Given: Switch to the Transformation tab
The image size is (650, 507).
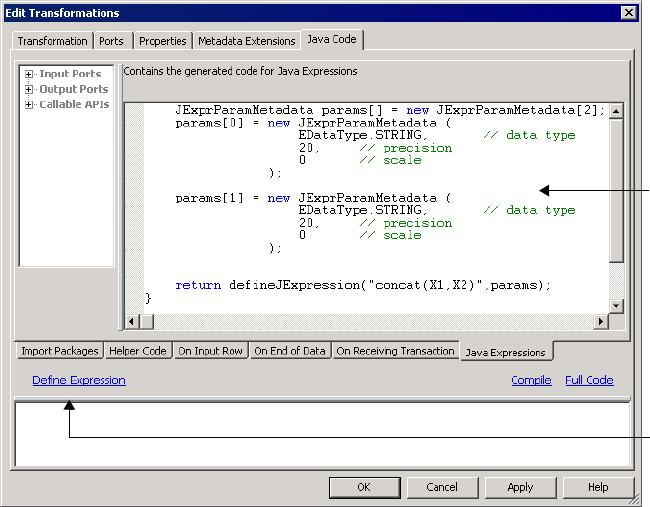Looking at the screenshot, I should (52, 41).
